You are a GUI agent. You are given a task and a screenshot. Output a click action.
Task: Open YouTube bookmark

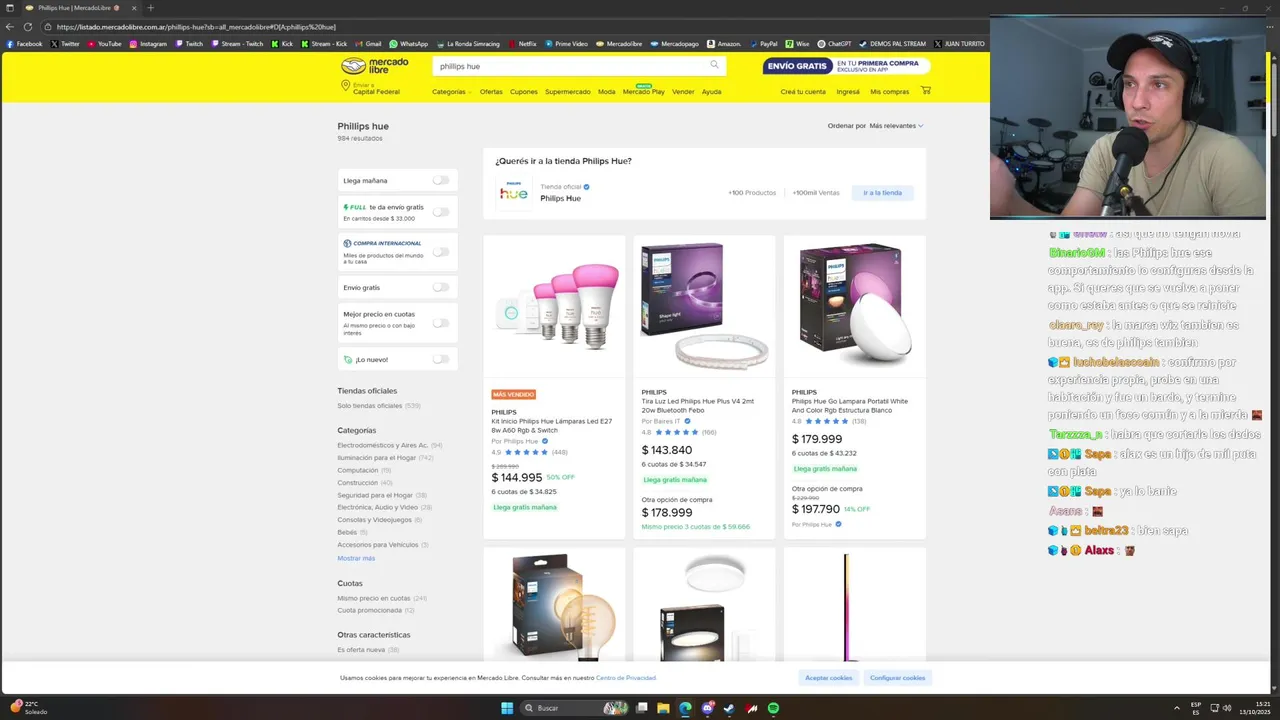tap(104, 44)
